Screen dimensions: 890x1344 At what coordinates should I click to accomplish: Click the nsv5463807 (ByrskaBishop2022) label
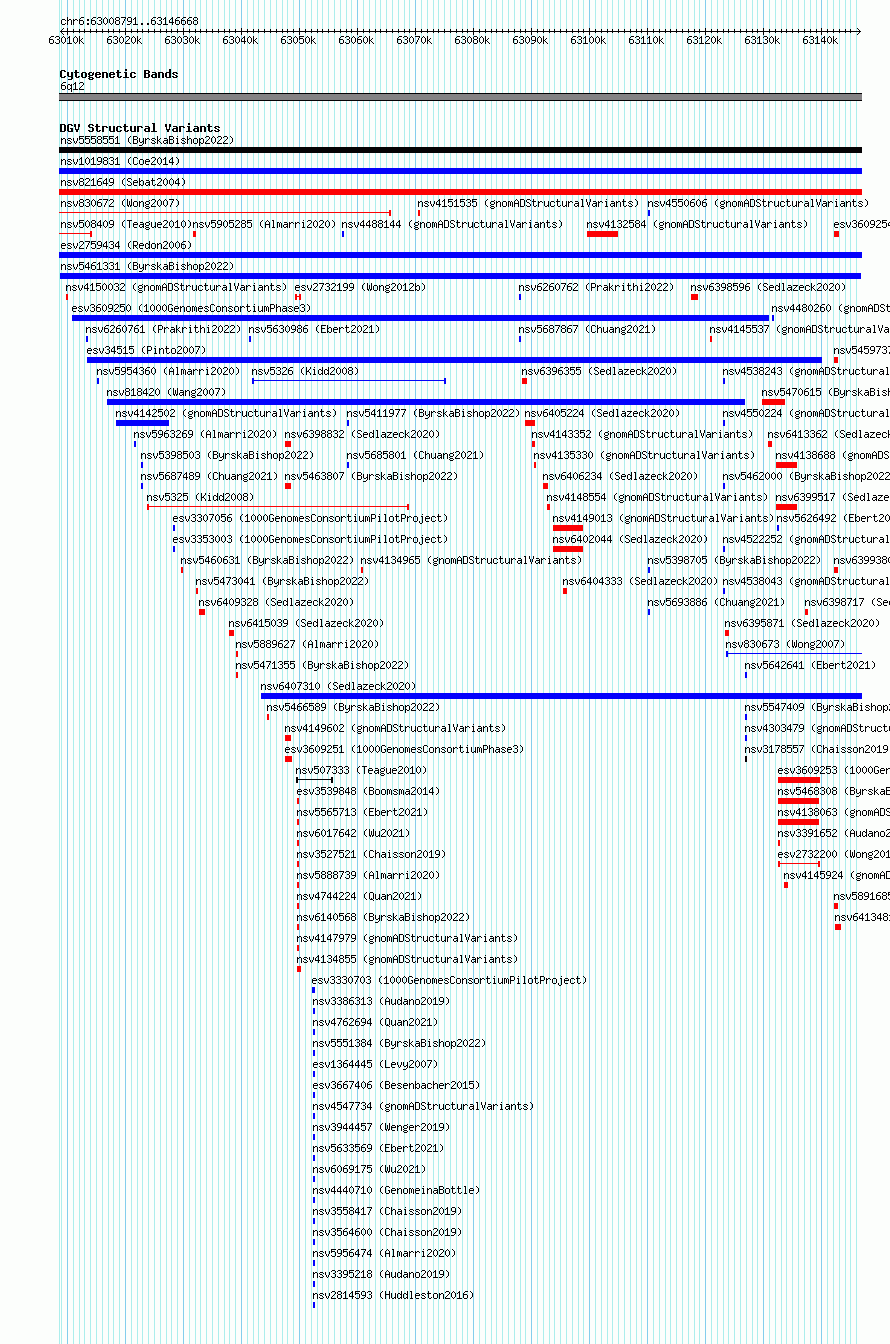[371, 476]
